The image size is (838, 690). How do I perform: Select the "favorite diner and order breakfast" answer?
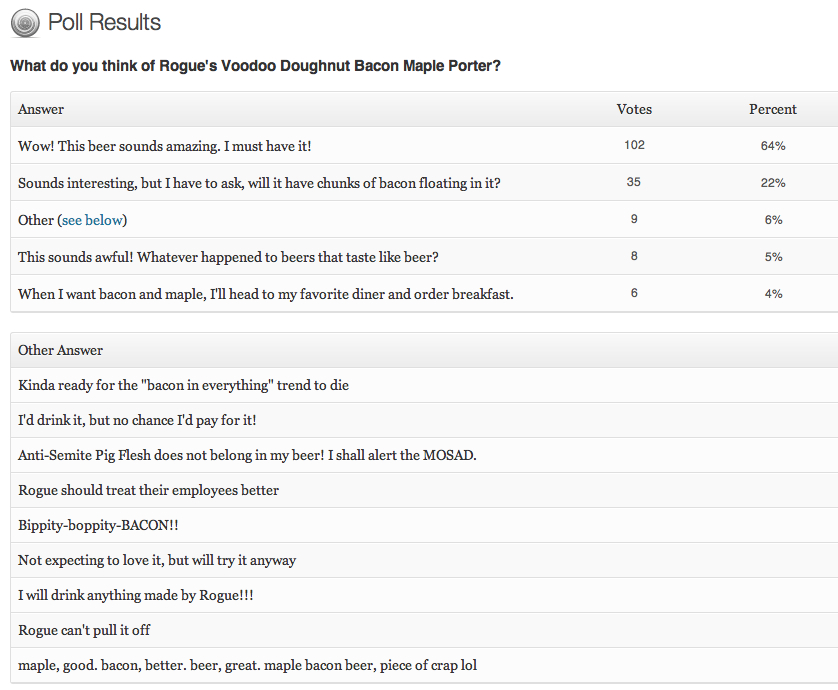[x=265, y=294]
